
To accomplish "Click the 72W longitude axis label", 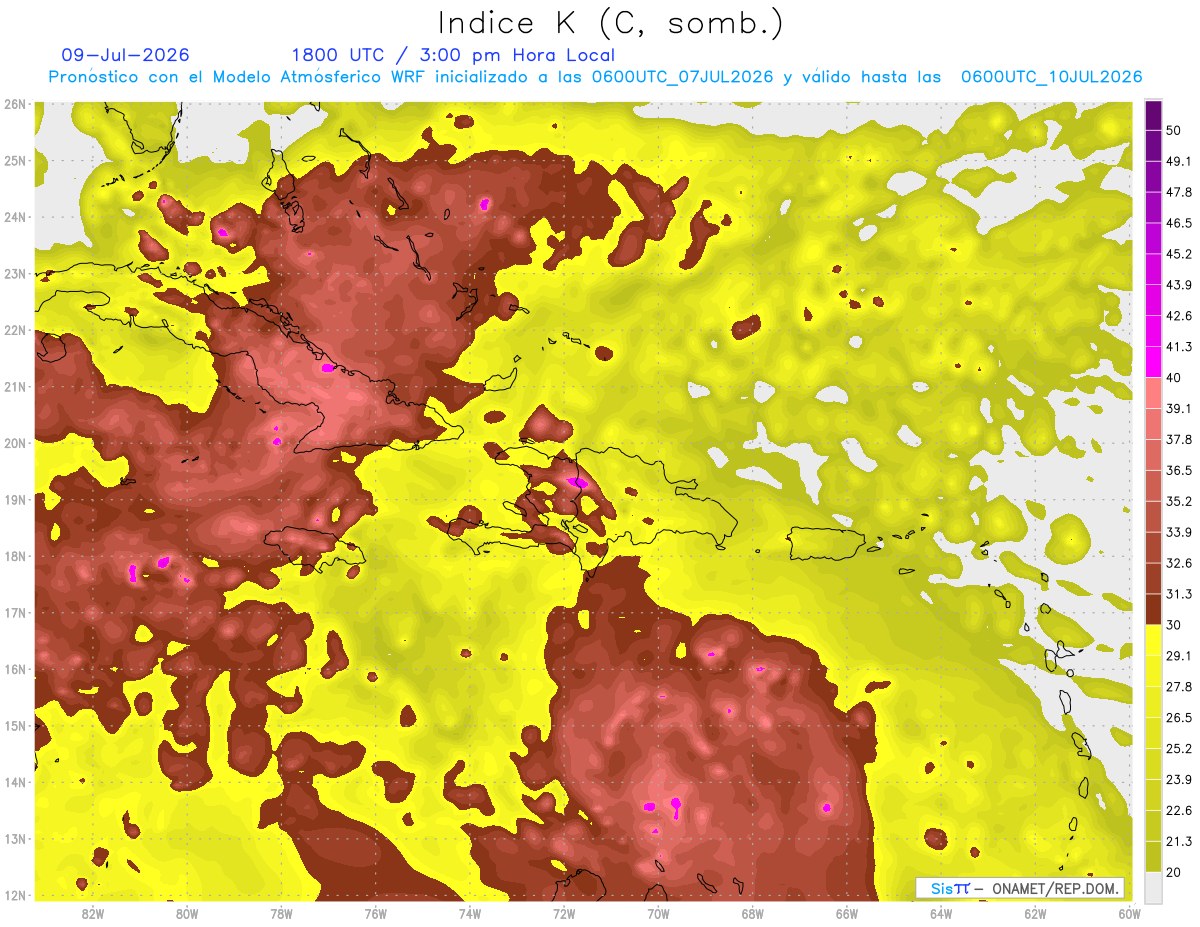I will 563,914.
